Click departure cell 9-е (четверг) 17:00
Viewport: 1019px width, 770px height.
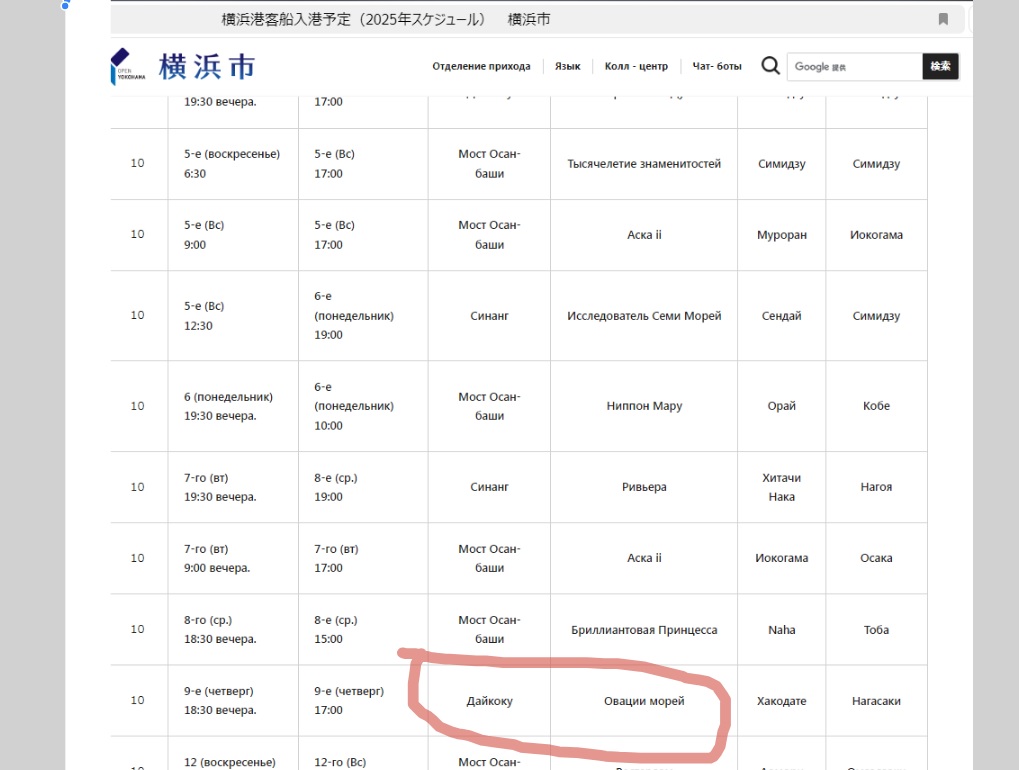click(363, 701)
